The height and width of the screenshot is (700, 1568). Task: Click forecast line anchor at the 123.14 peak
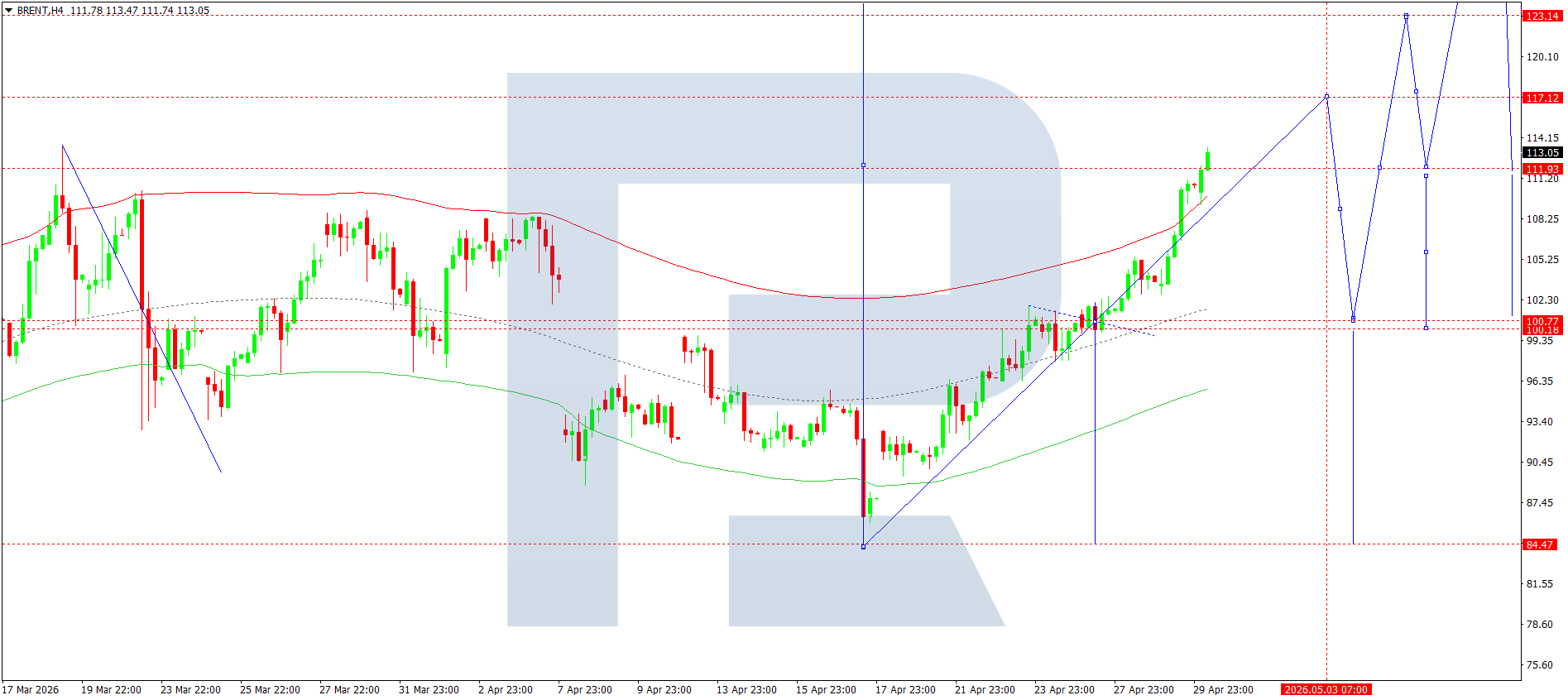click(x=1406, y=16)
